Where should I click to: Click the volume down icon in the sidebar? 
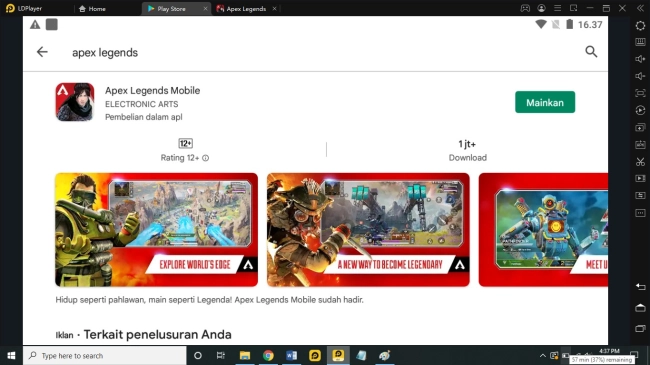[x=640, y=76]
